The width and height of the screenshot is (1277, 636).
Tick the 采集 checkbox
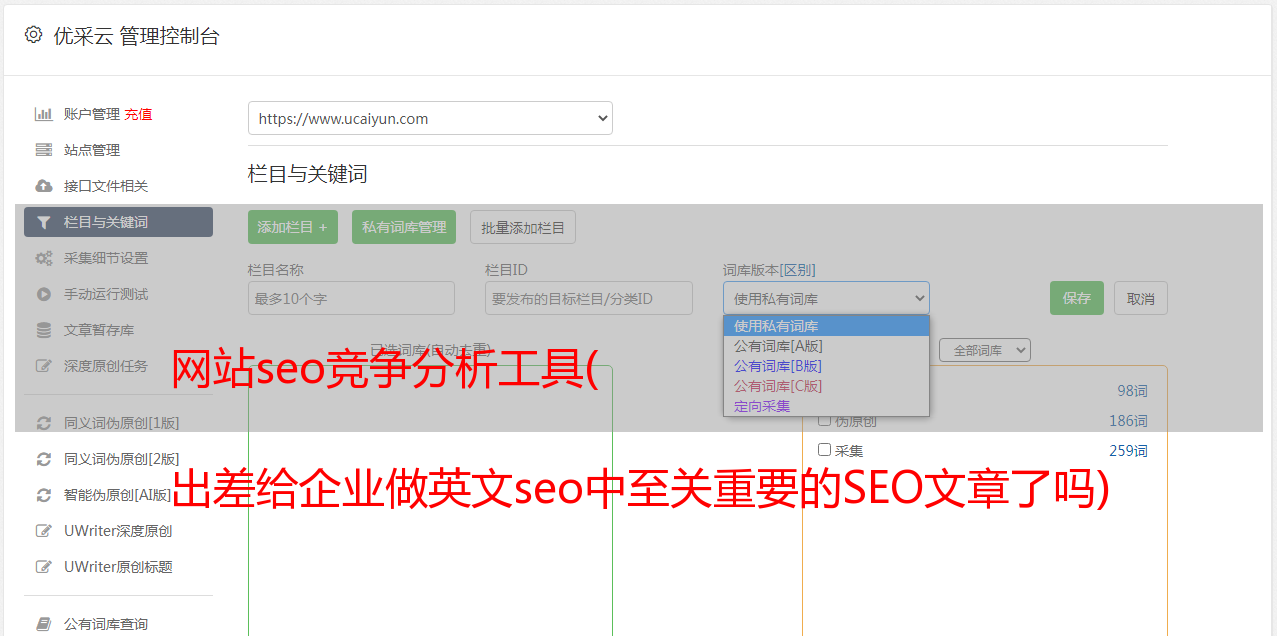tap(825, 450)
